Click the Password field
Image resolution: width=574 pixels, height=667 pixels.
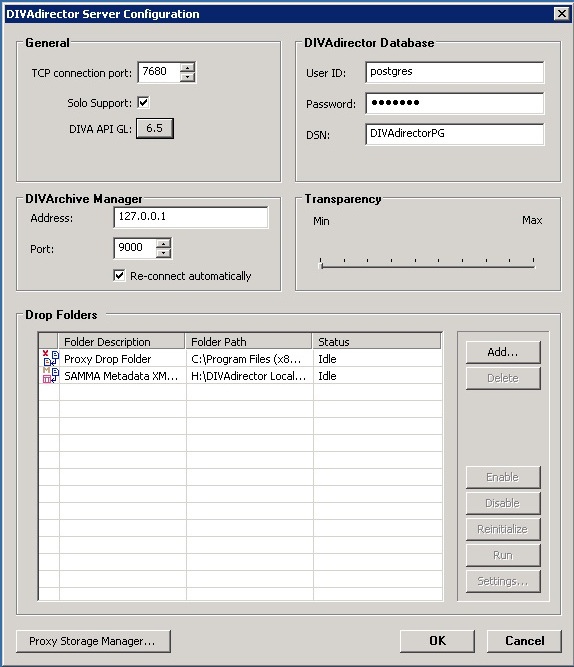coord(454,103)
